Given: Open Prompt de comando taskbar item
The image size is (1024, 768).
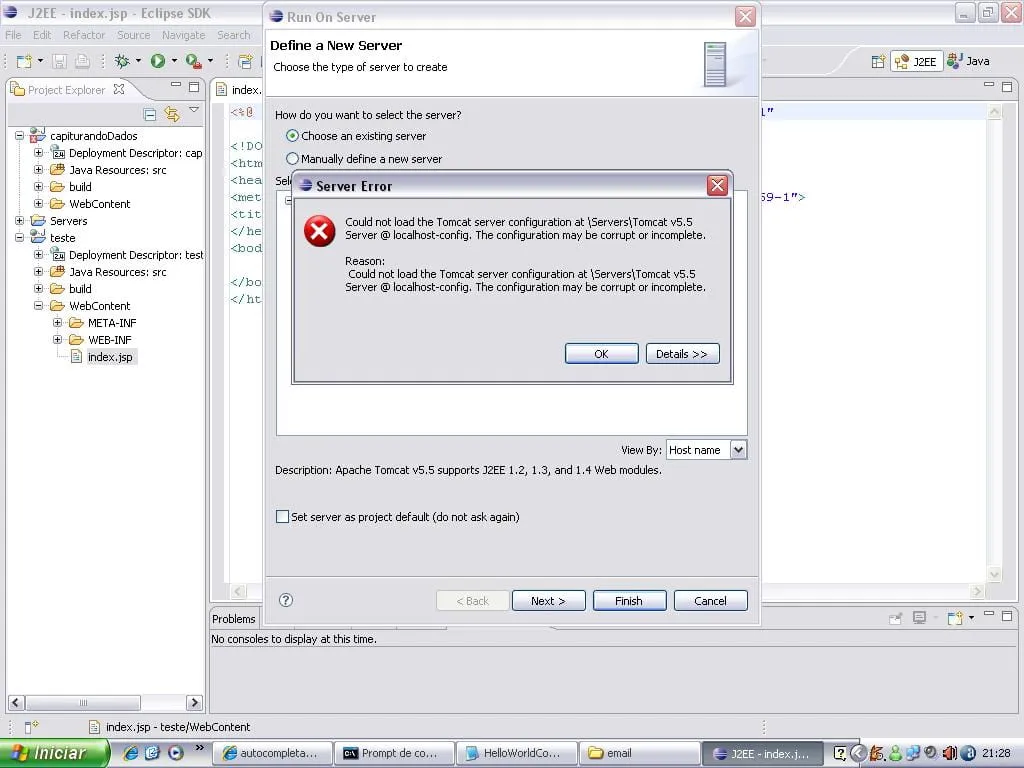Looking at the screenshot, I should 393,753.
